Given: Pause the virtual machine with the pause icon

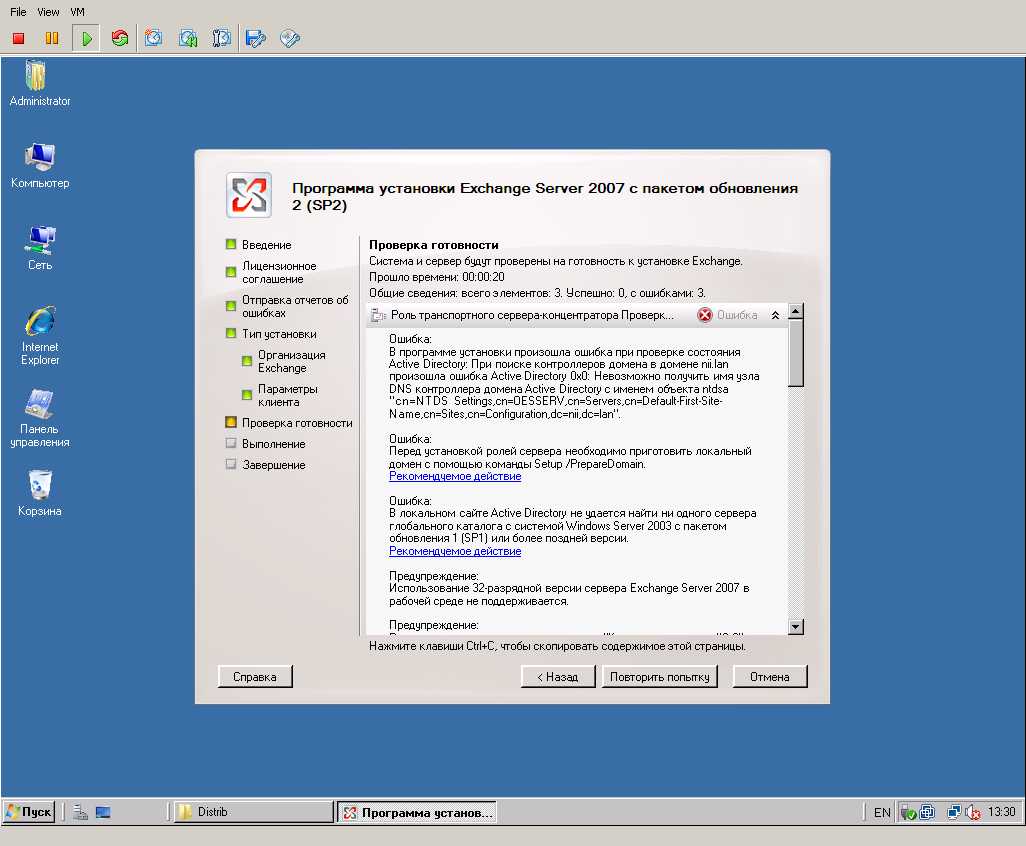Looking at the screenshot, I should pos(52,39).
